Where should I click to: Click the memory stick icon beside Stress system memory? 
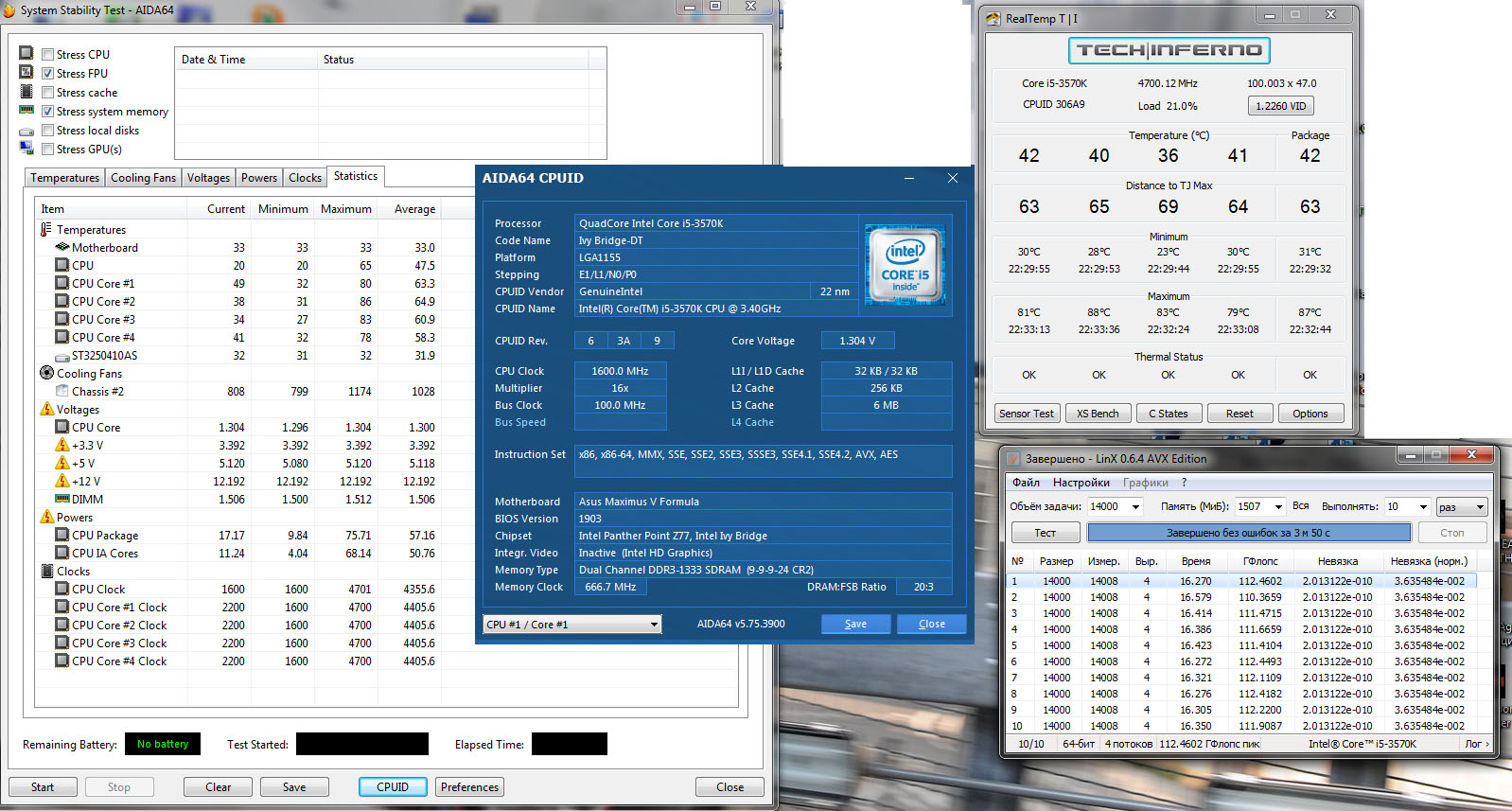tap(26, 110)
